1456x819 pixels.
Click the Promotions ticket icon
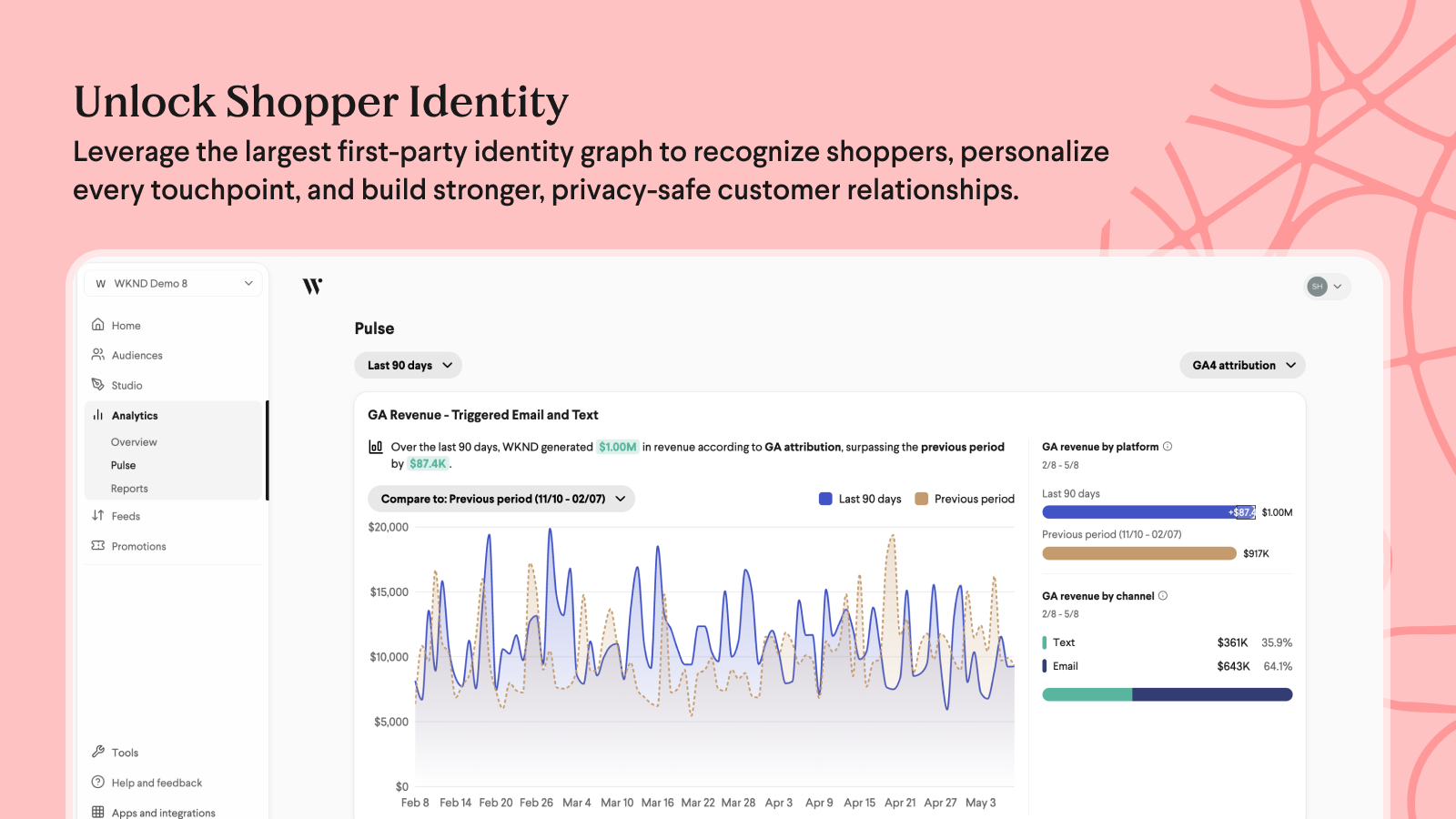pos(98,546)
